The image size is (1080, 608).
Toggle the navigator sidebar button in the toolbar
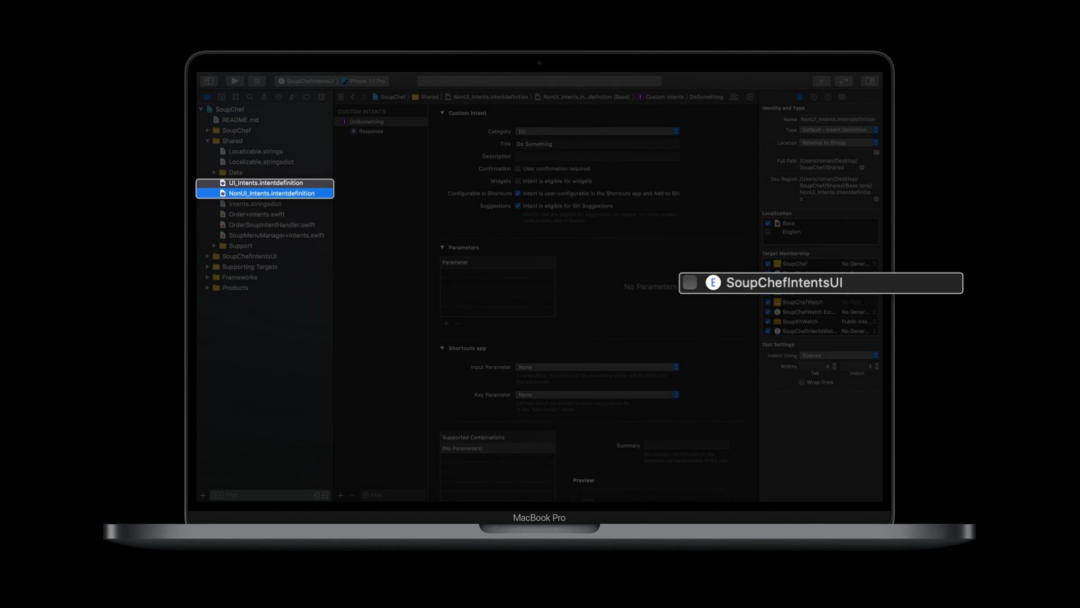point(209,81)
